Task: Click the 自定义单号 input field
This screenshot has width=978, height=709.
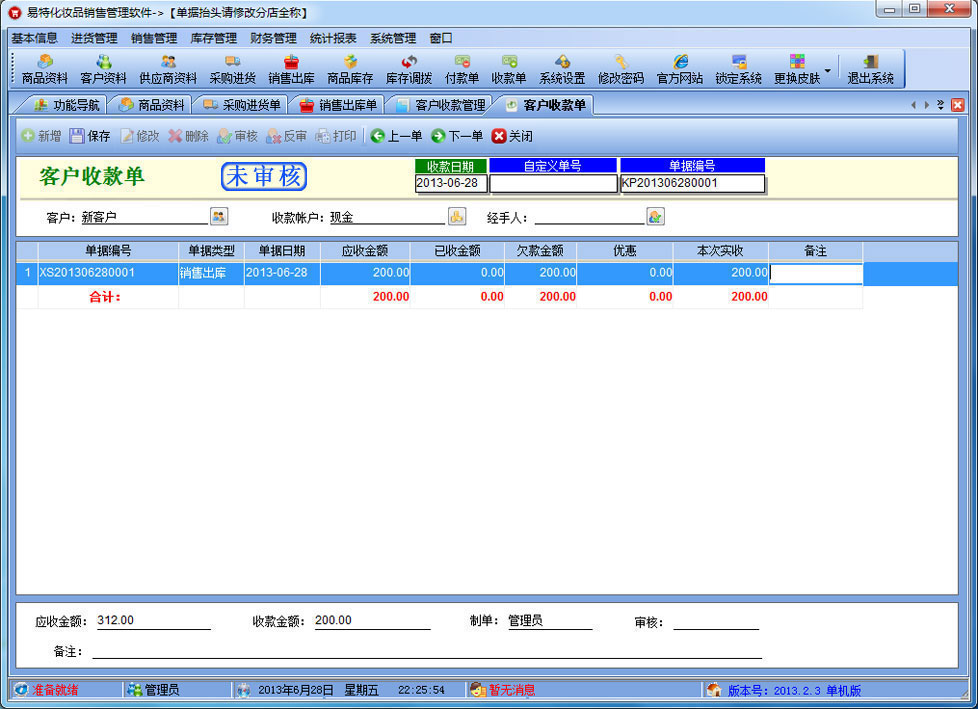Action: pos(553,184)
